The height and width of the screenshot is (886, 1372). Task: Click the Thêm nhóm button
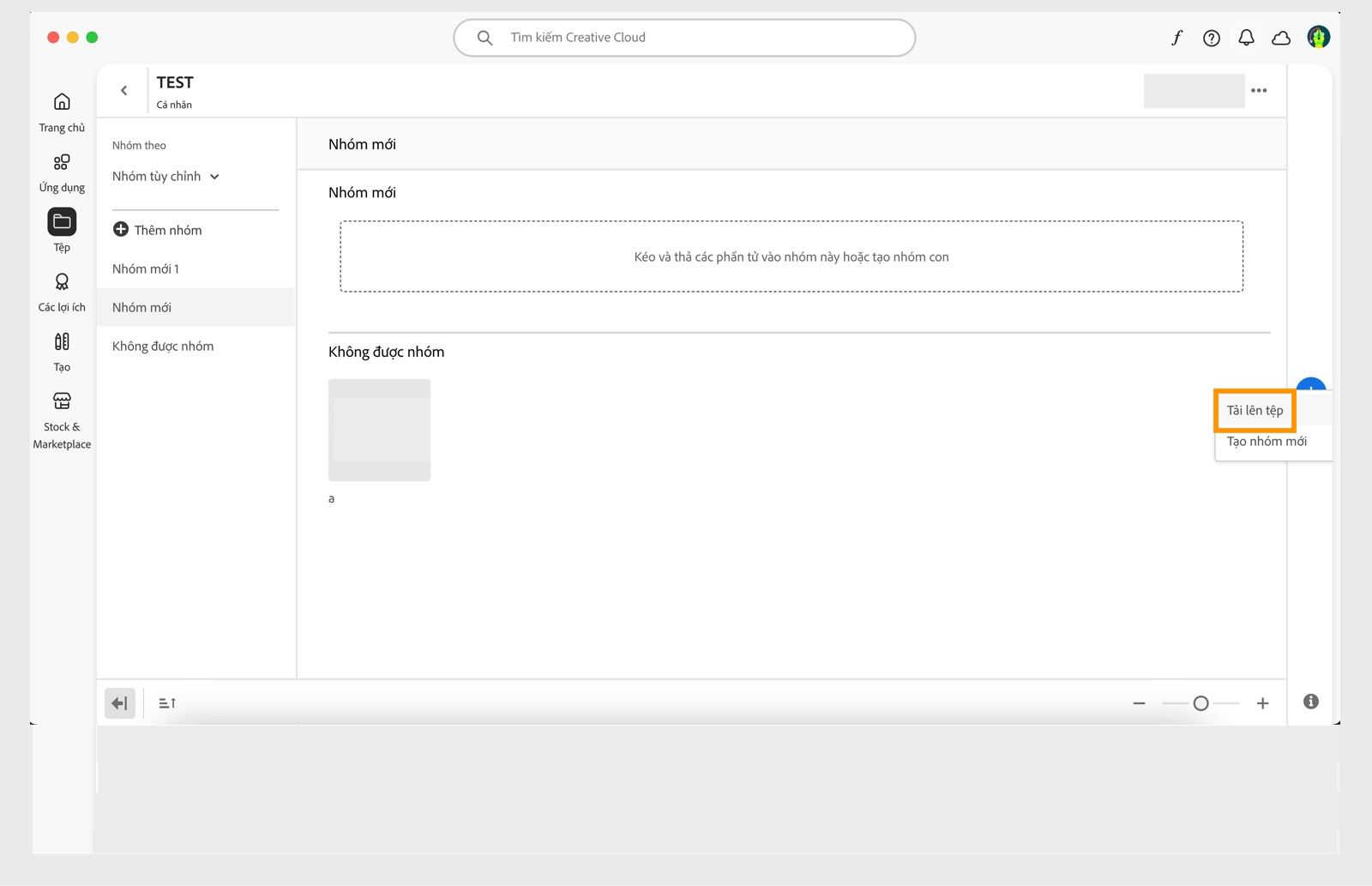click(x=158, y=230)
